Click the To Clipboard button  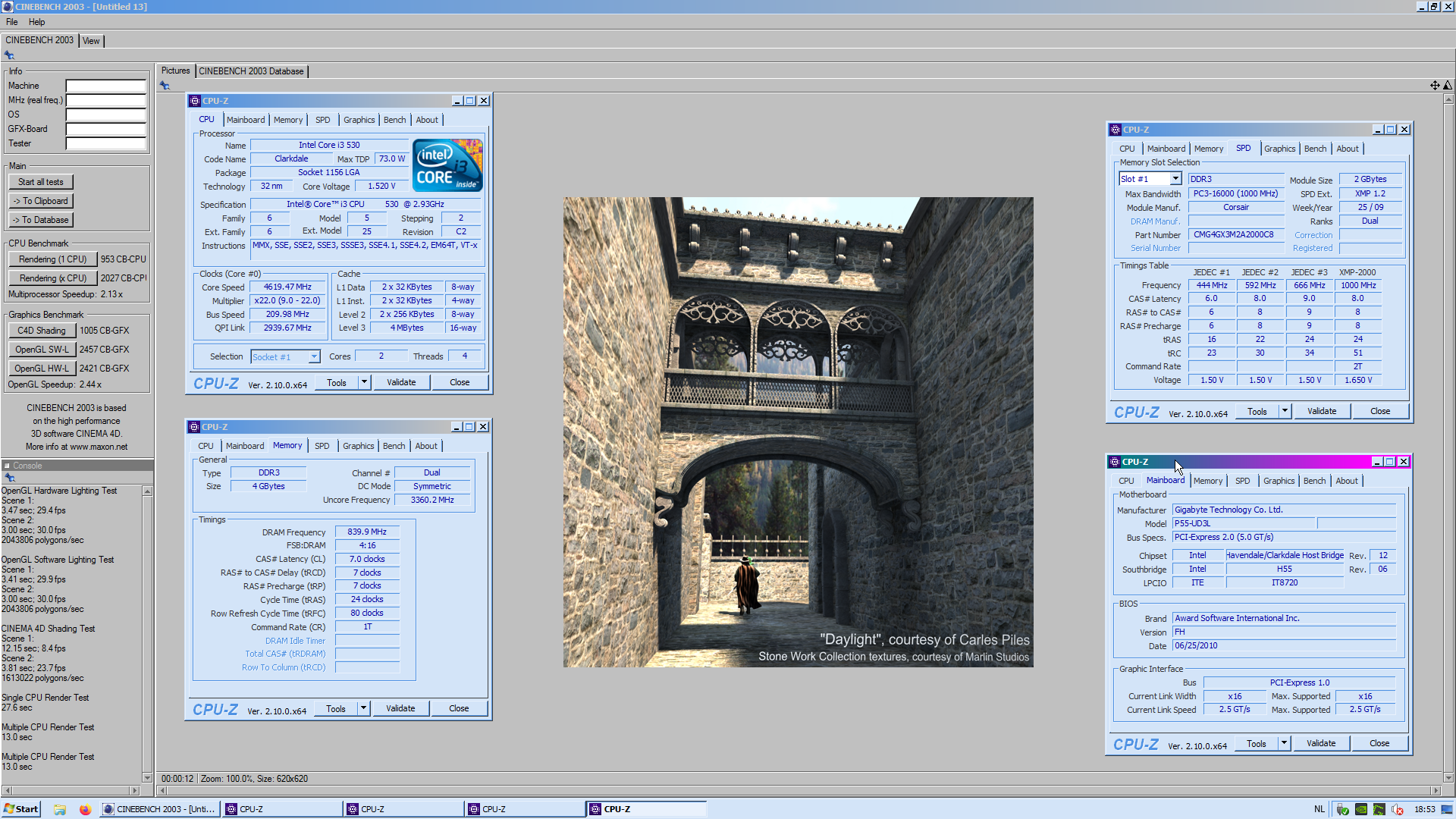41,201
